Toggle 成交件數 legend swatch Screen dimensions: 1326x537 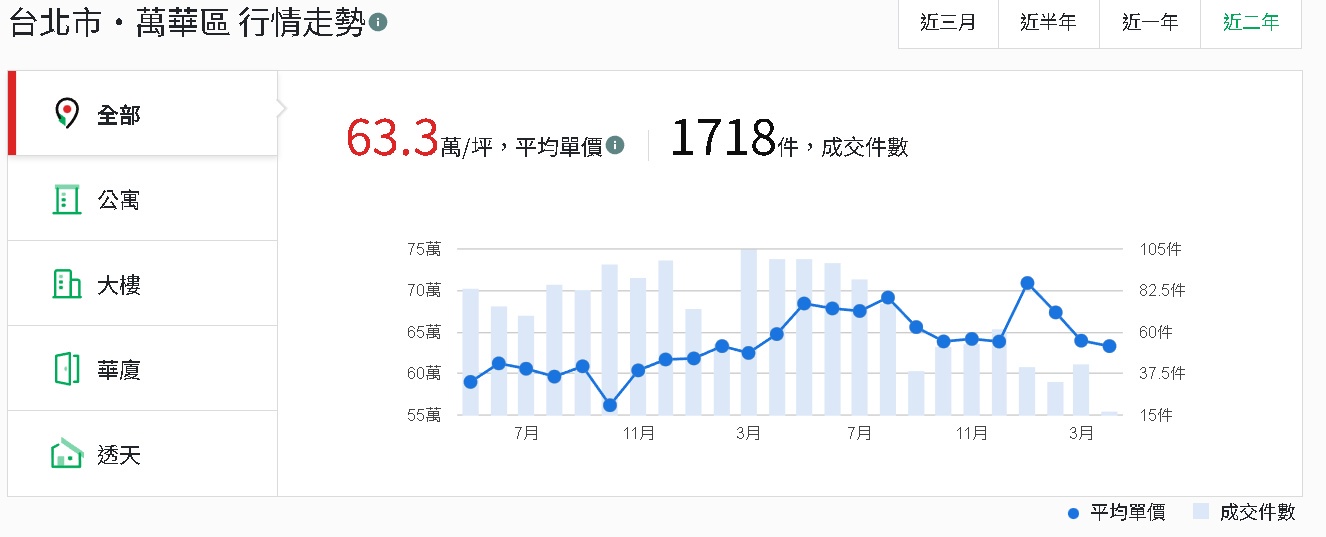click(x=1201, y=512)
